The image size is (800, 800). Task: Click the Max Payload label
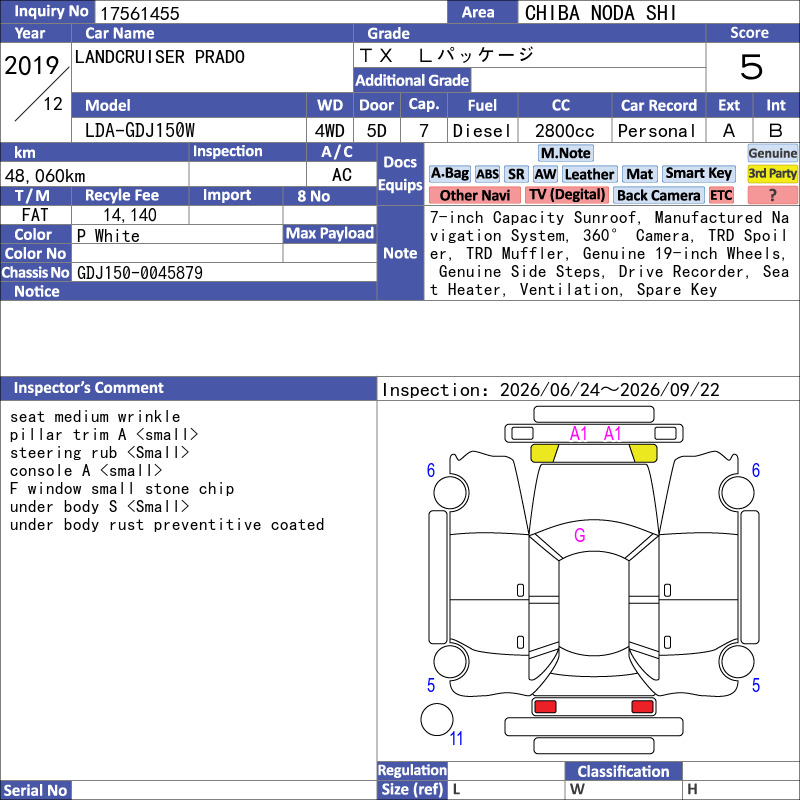pyautogui.click(x=330, y=233)
